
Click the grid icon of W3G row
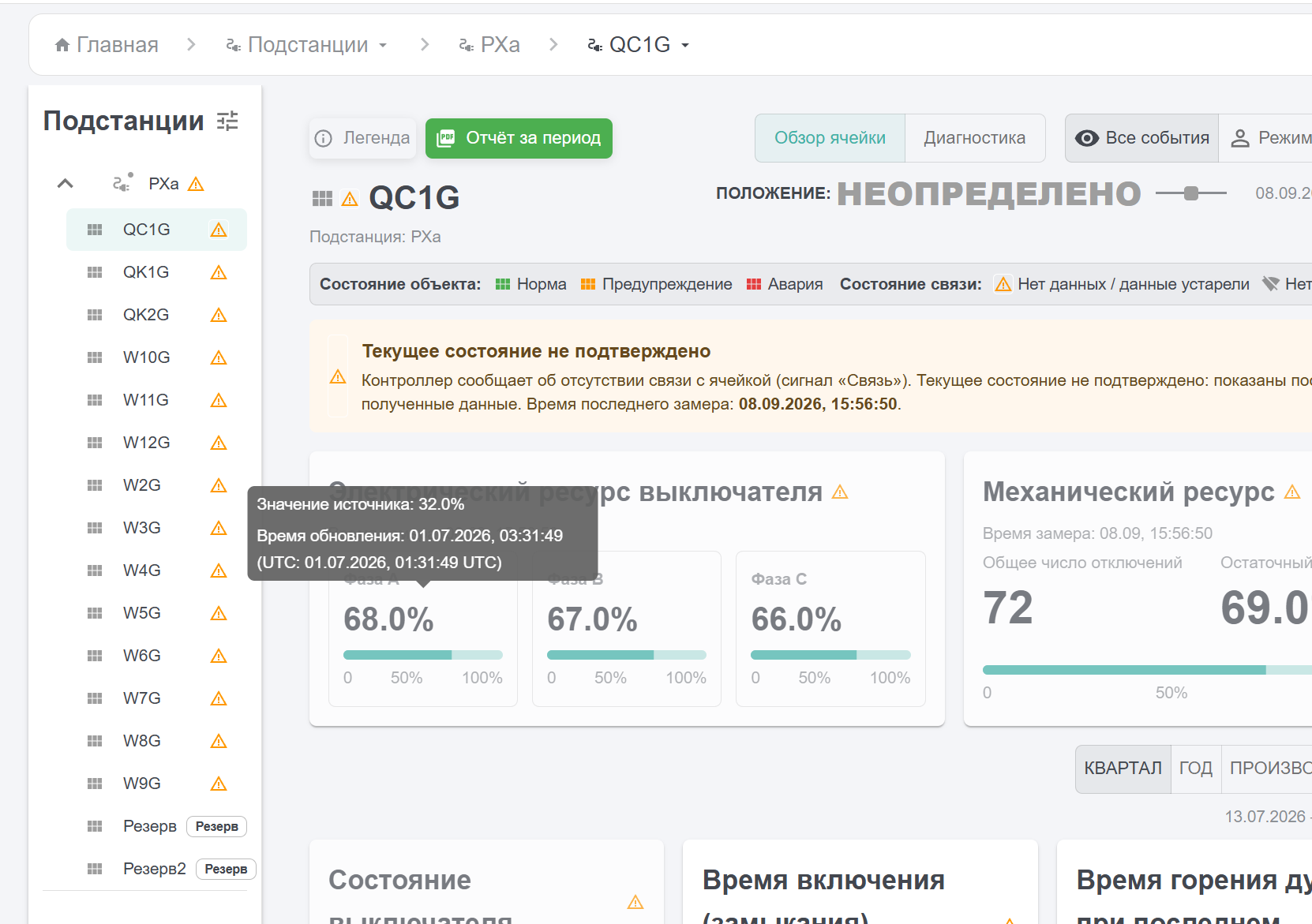point(95,528)
